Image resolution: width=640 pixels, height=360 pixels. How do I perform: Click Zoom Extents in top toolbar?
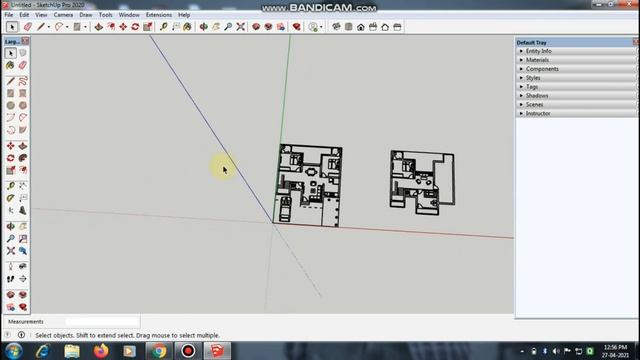tap(240, 27)
